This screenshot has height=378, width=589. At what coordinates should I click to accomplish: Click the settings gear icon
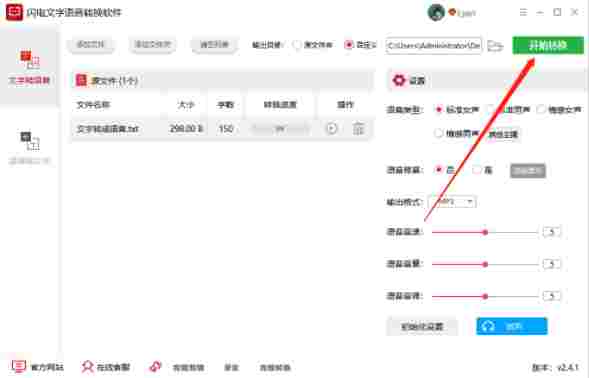coord(399,80)
